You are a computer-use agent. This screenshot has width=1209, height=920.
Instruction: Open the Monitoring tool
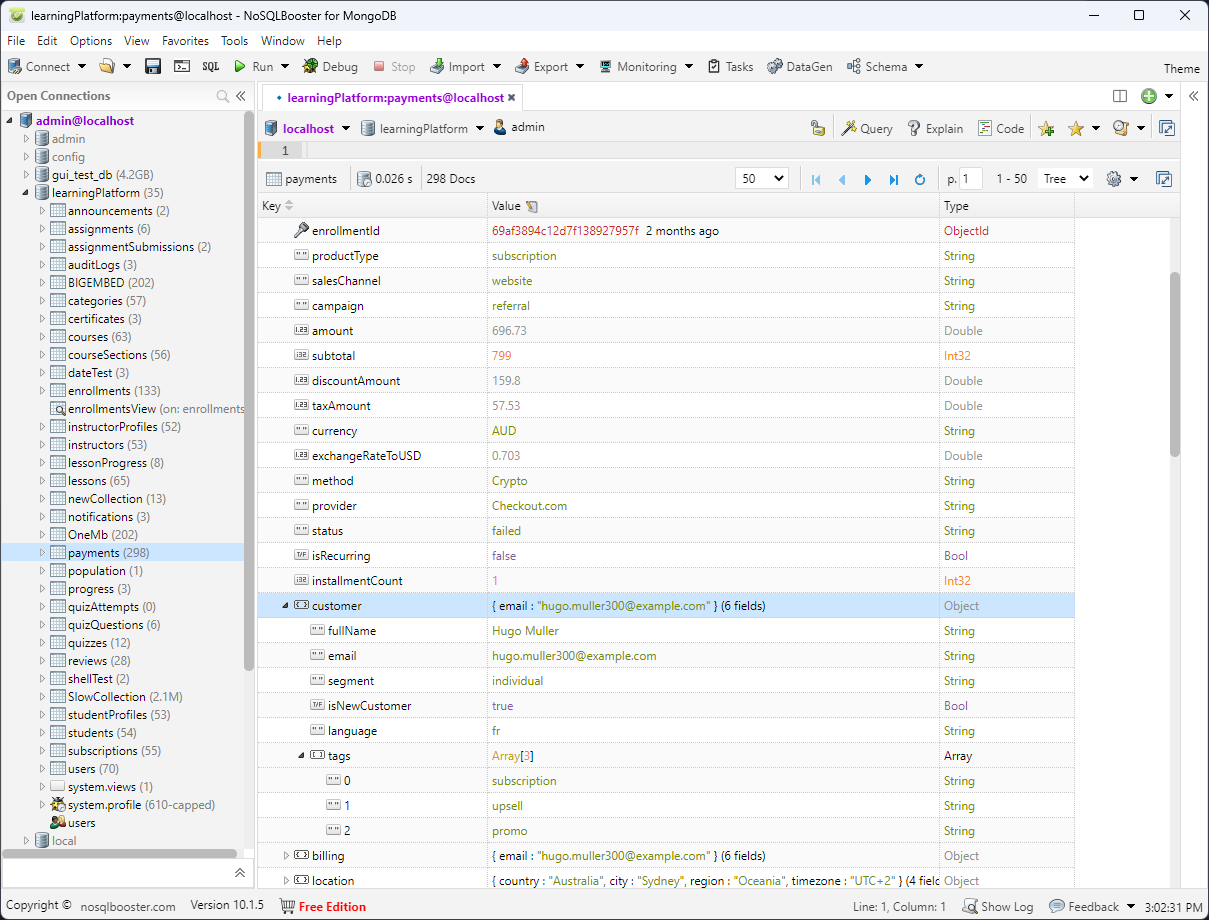coord(638,67)
